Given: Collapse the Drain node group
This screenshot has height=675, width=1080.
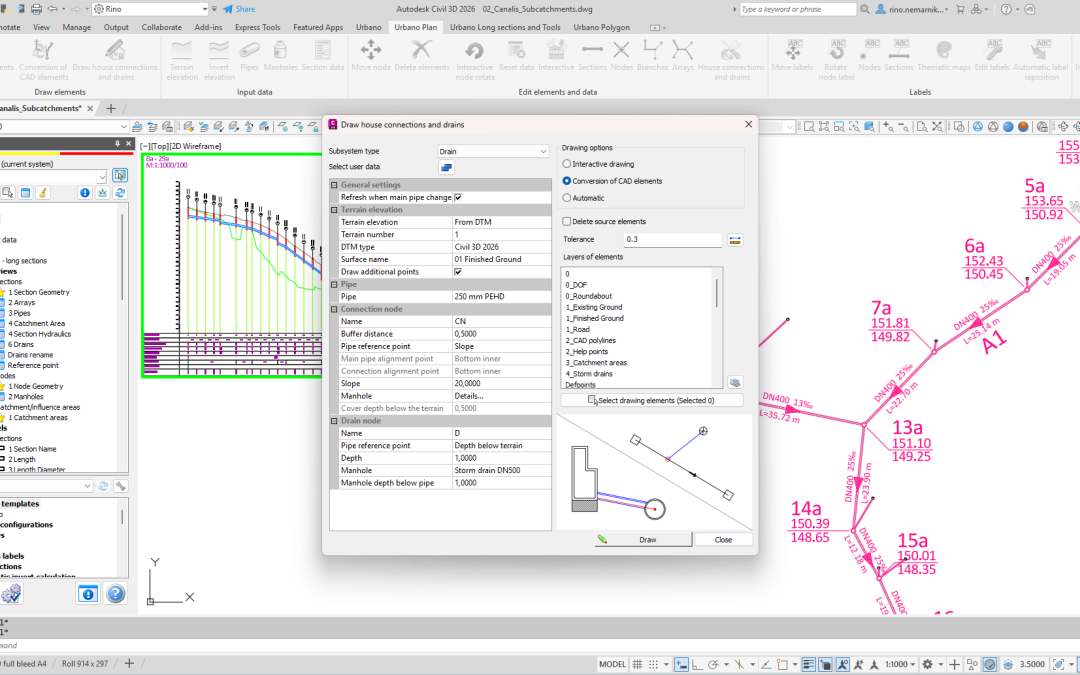Looking at the screenshot, I should [x=334, y=420].
